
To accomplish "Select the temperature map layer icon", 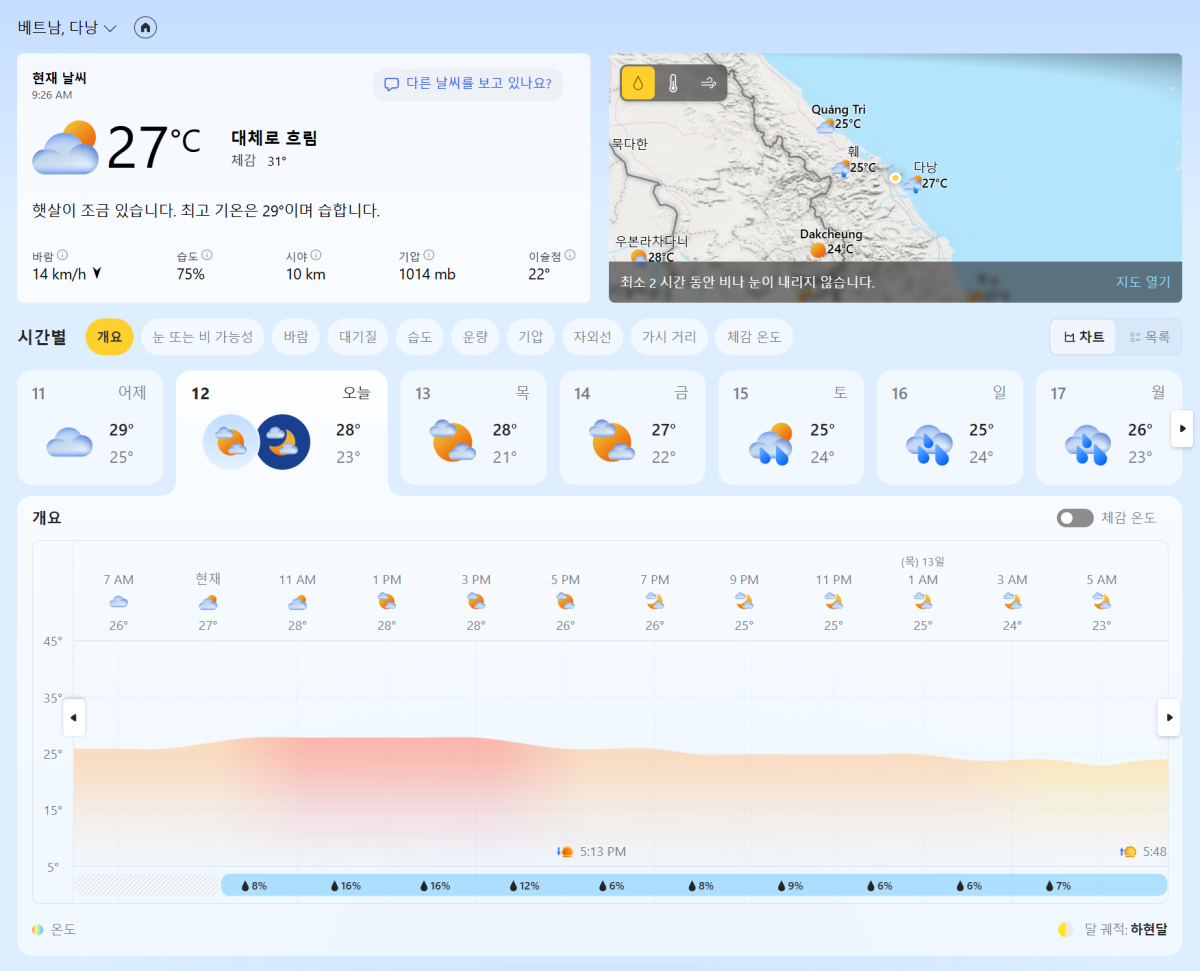I will click(x=673, y=83).
